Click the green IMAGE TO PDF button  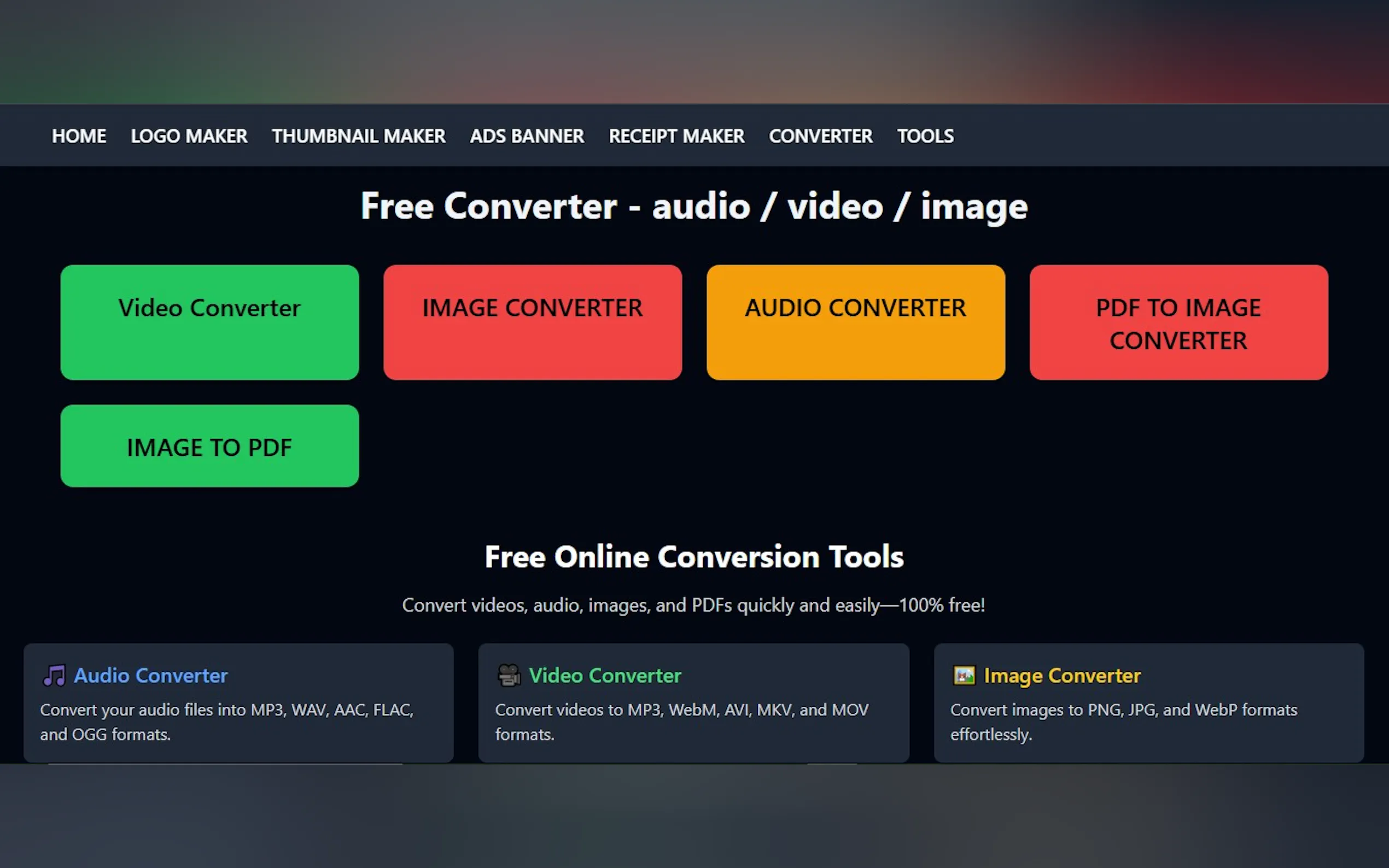[209, 446]
